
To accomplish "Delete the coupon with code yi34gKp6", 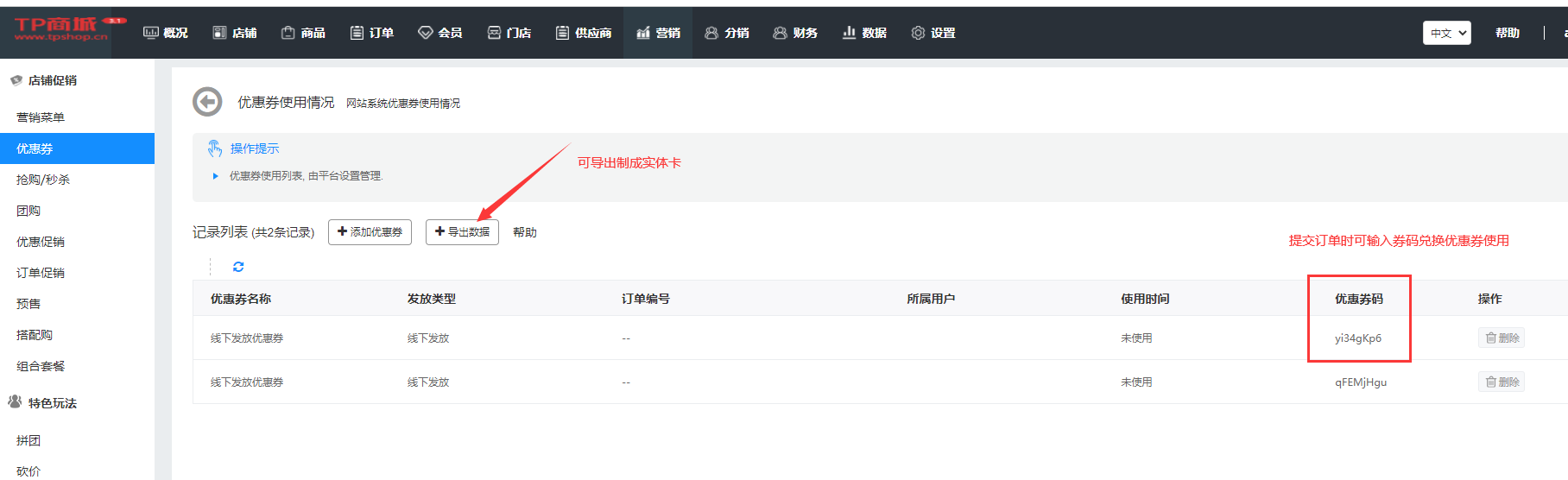I will click(1502, 338).
